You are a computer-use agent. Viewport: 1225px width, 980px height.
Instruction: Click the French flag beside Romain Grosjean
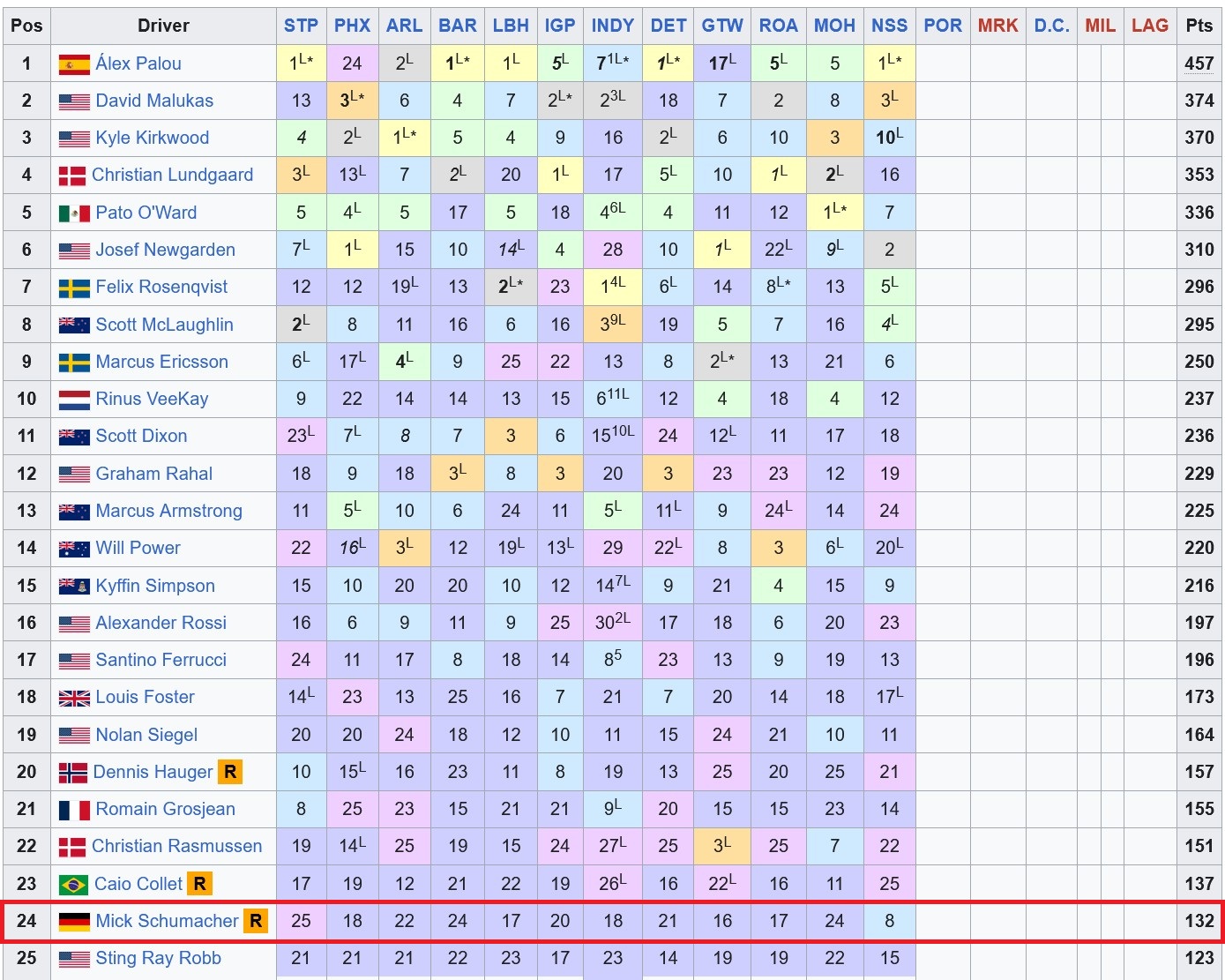coord(74,810)
